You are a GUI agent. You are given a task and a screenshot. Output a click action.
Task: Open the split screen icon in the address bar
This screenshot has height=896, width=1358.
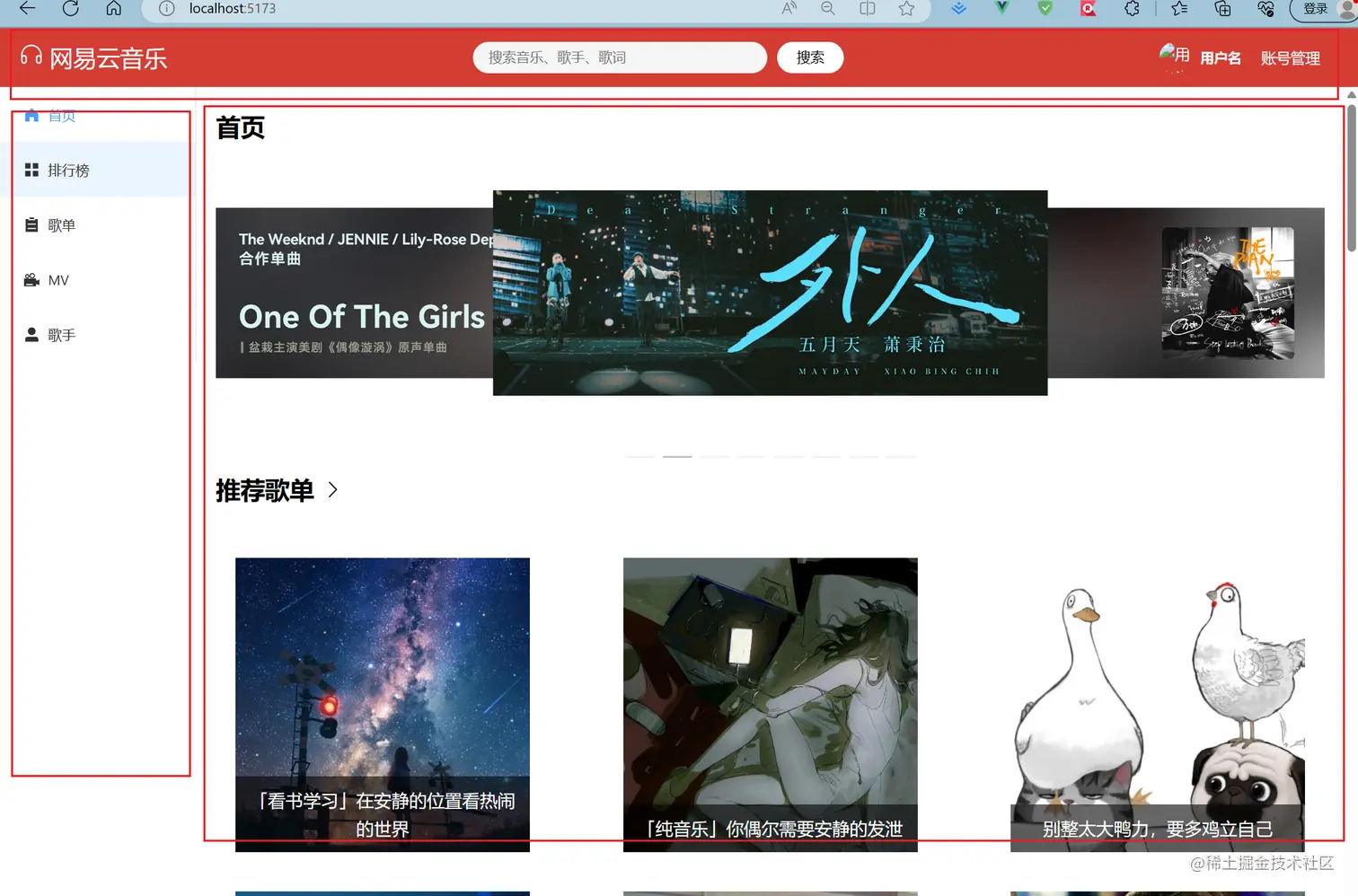click(868, 8)
